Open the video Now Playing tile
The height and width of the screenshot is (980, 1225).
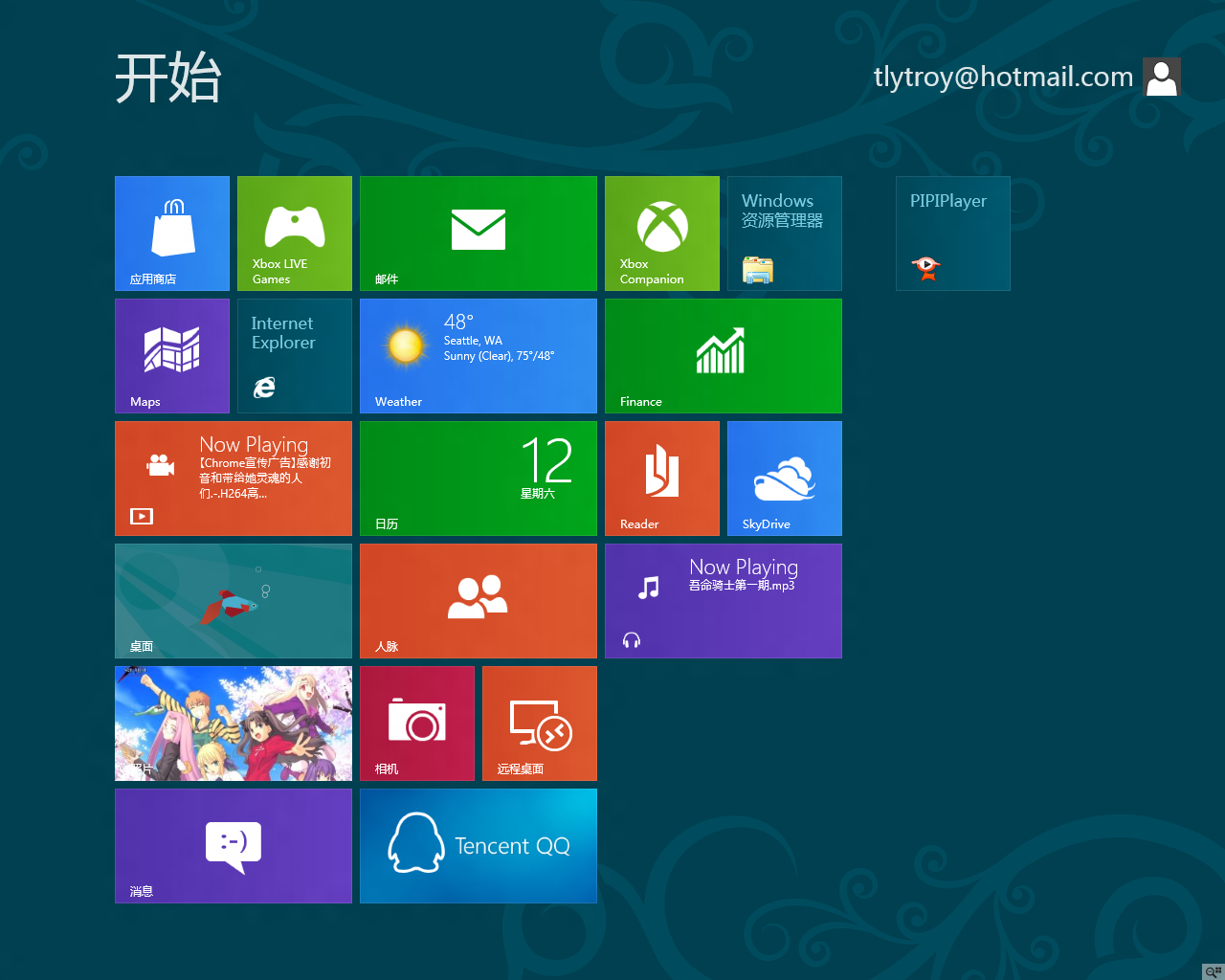[x=234, y=479]
